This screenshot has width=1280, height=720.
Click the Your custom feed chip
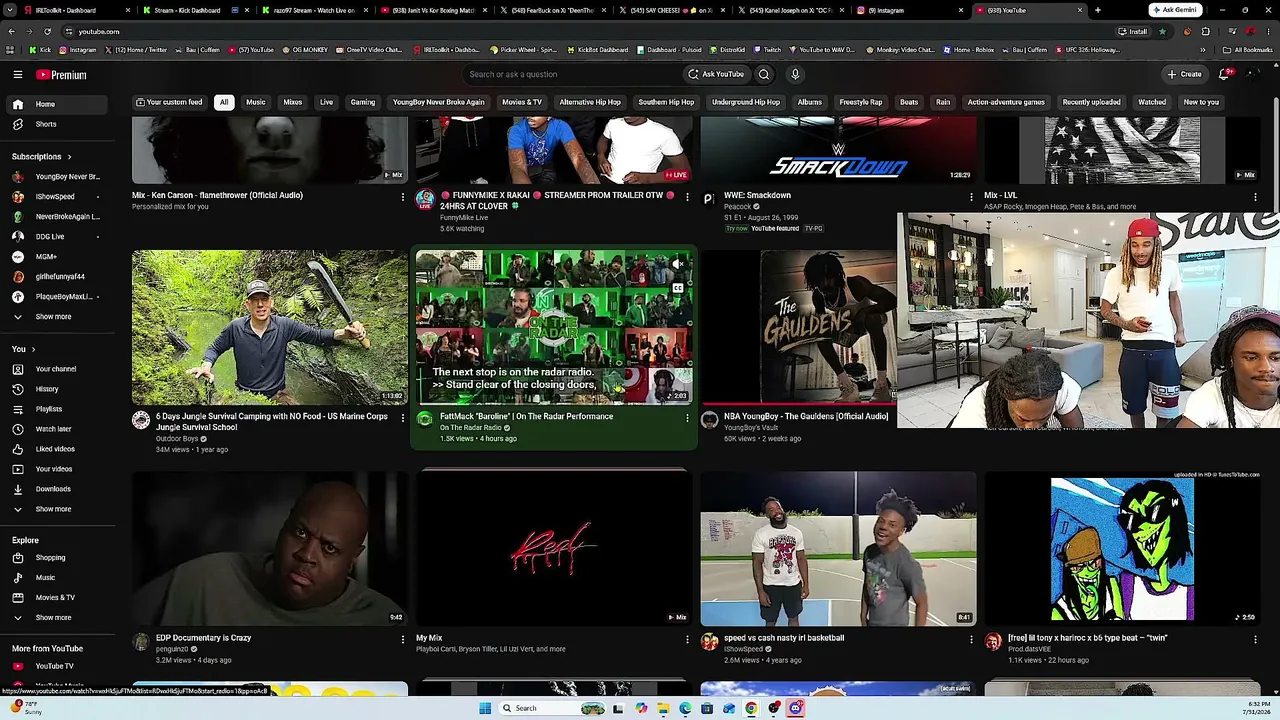click(x=169, y=102)
